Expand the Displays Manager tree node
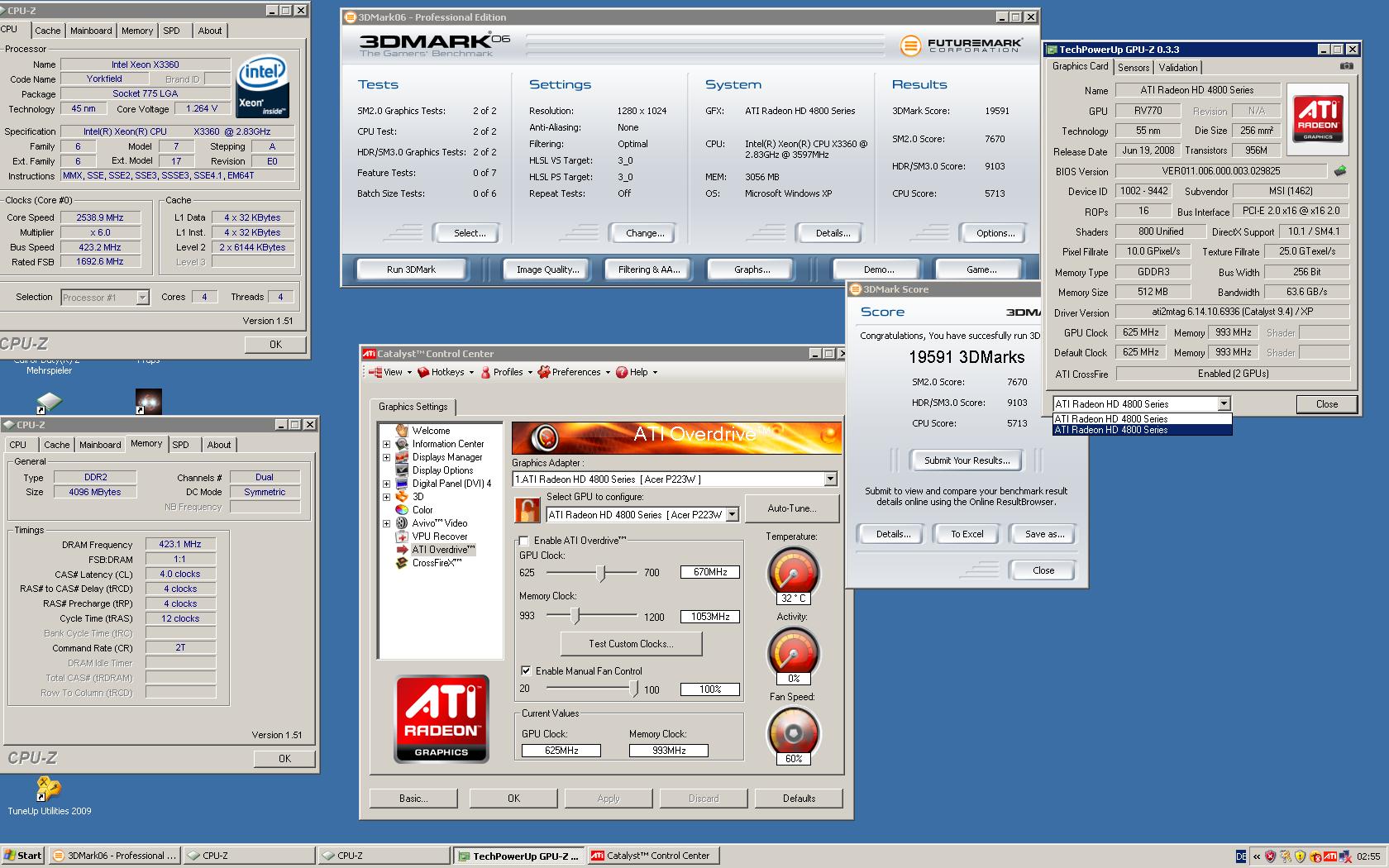Screen dimensions: 1389x868 coord(386,457)
